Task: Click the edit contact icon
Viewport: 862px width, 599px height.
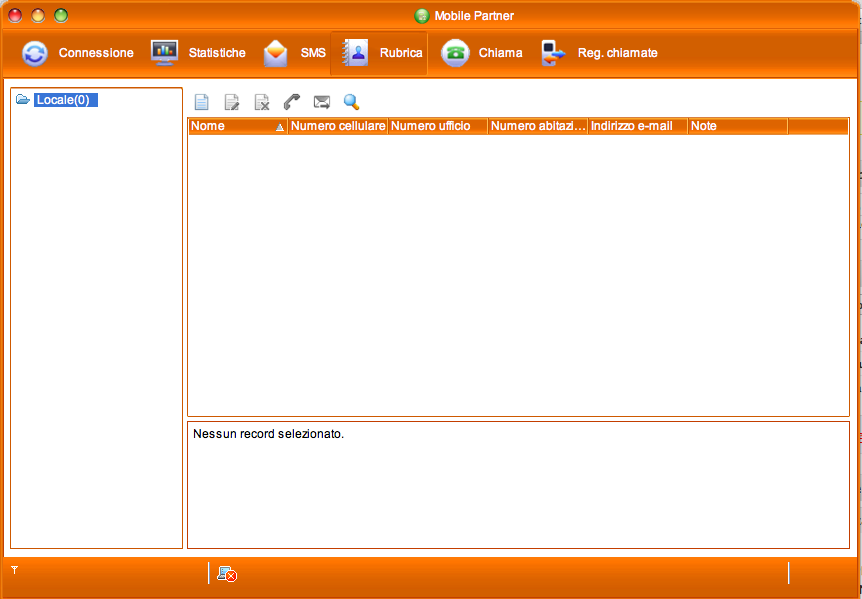Action: tap(231, 102)
